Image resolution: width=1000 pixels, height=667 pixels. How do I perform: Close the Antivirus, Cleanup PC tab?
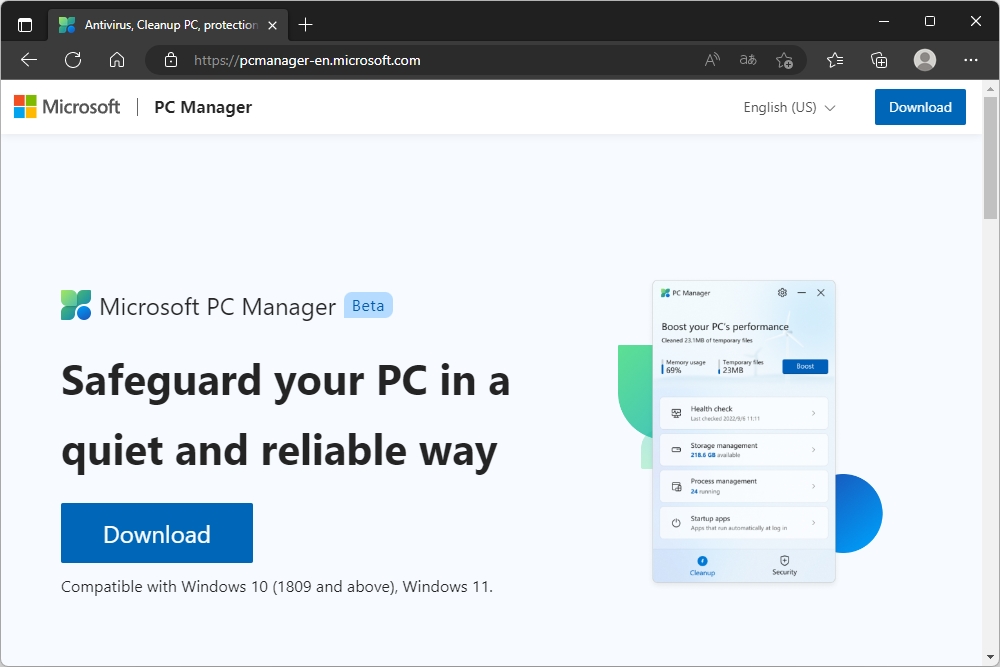(x=272, y=26)
